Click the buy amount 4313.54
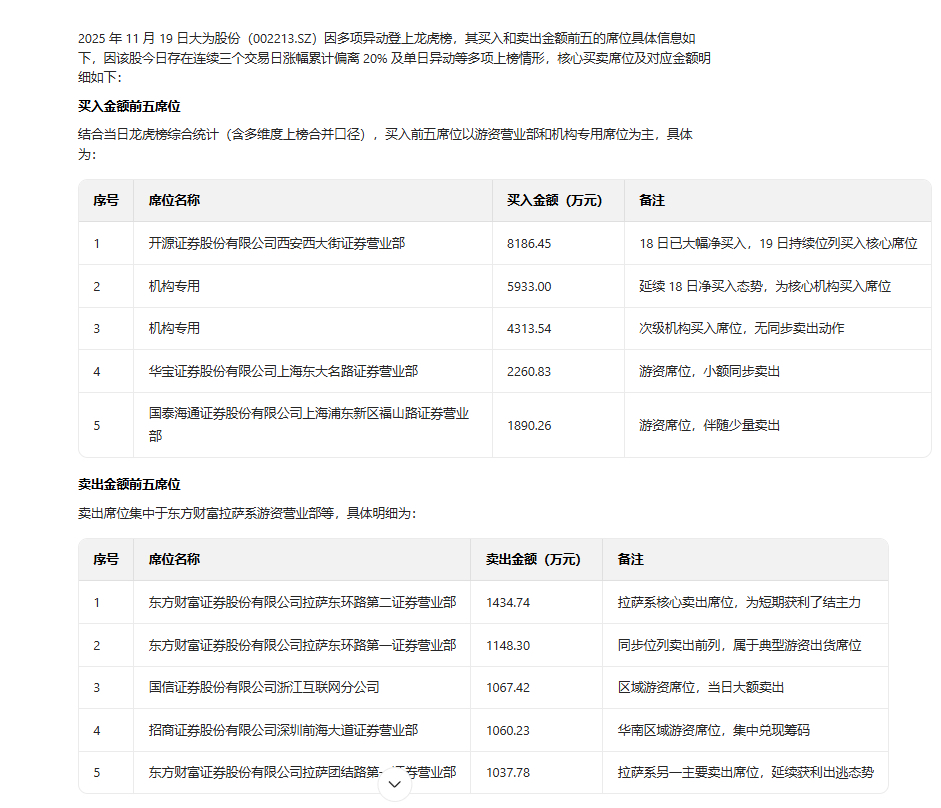This screenshot has width=941, height=808. (529, 329)
